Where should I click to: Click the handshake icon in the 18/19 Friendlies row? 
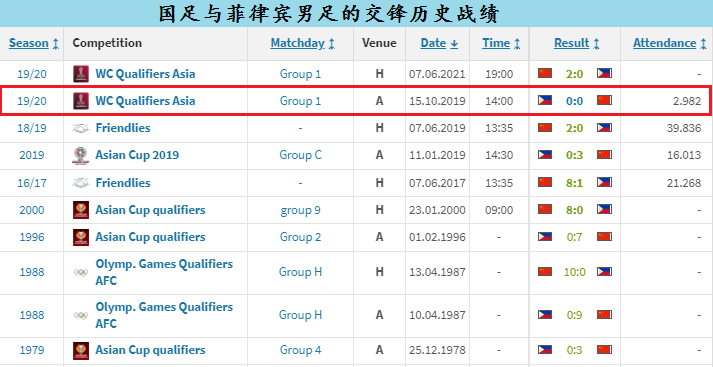[81, 128]
